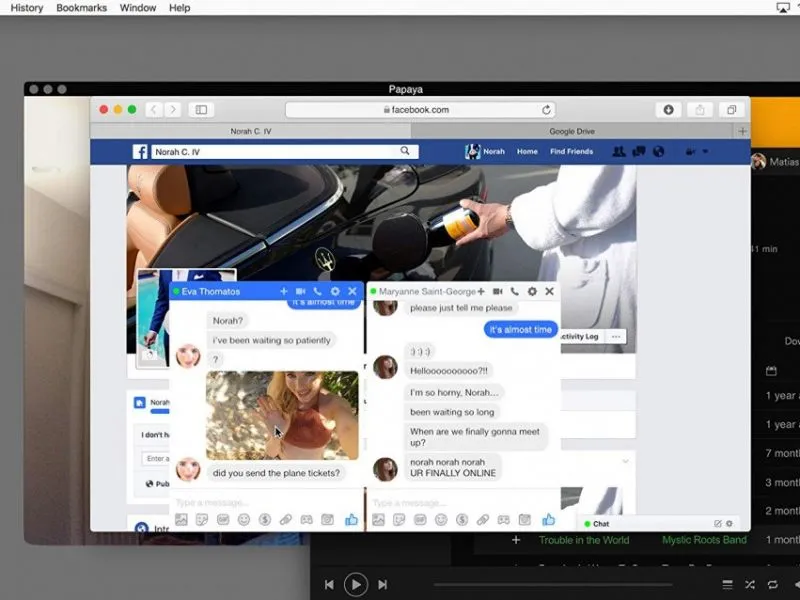Open the Activity Log button
The image size is (800, 600).
pos(582,337)
